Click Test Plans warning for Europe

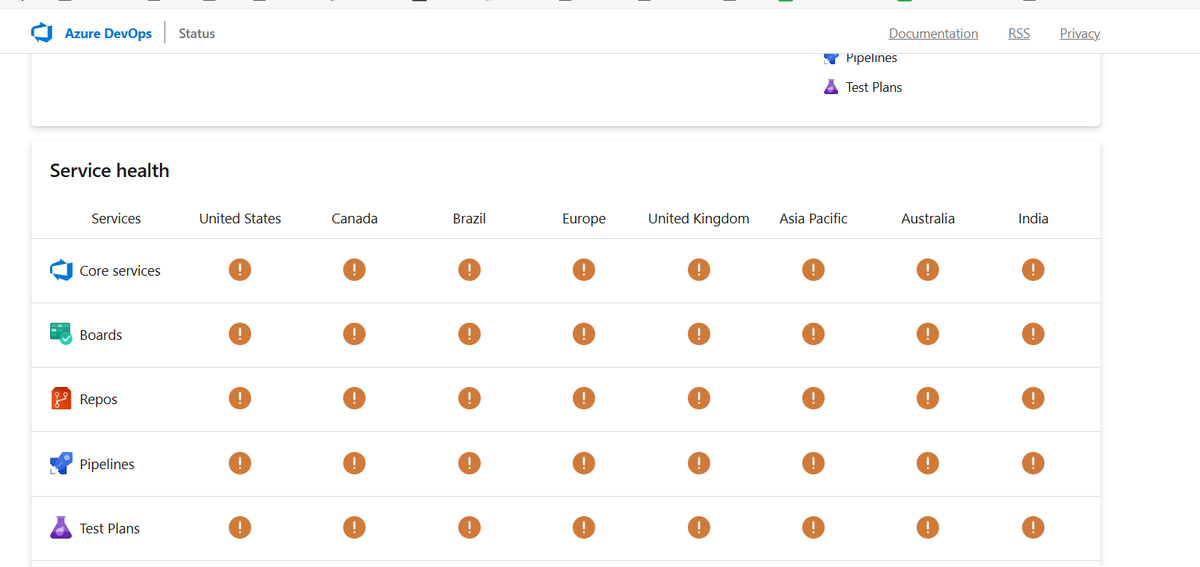tap(584, 527)
